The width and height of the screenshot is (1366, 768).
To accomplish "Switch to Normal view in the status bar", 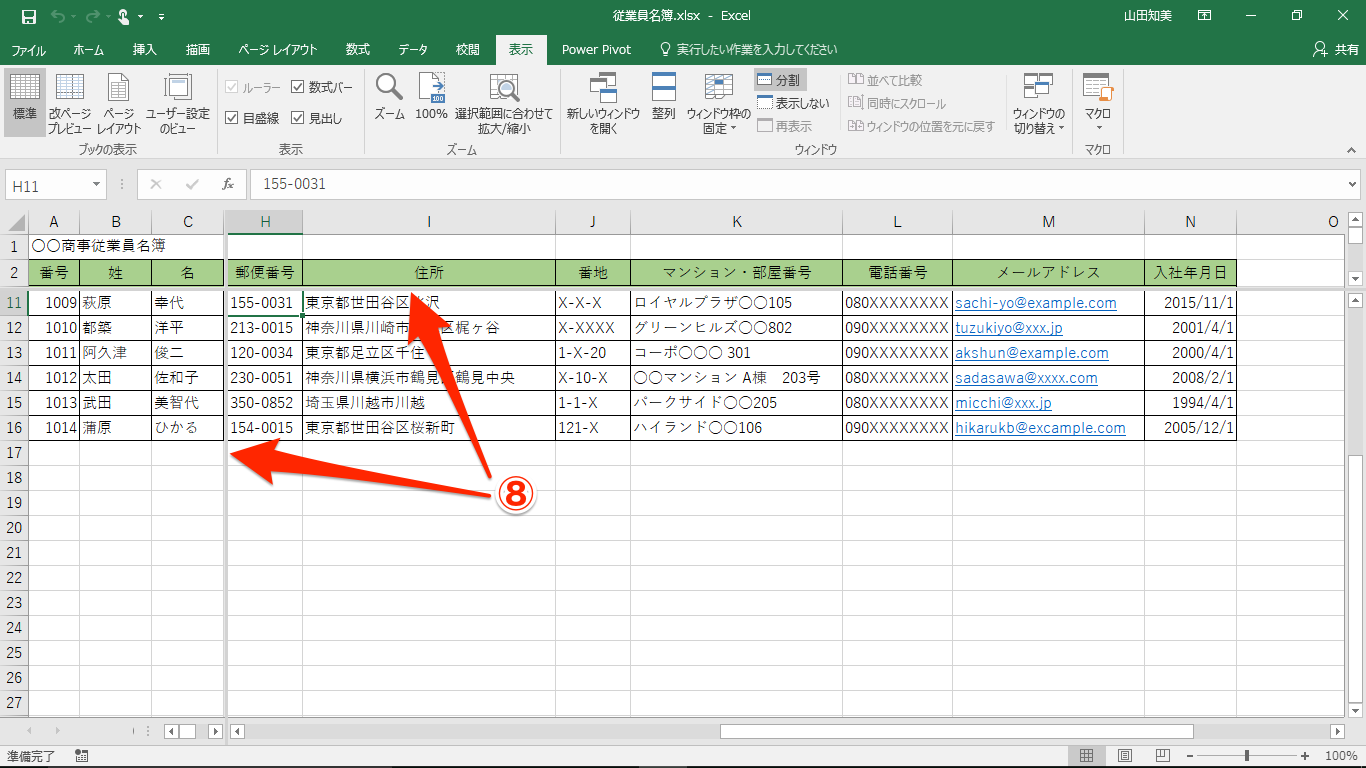I will (1087, 756).
